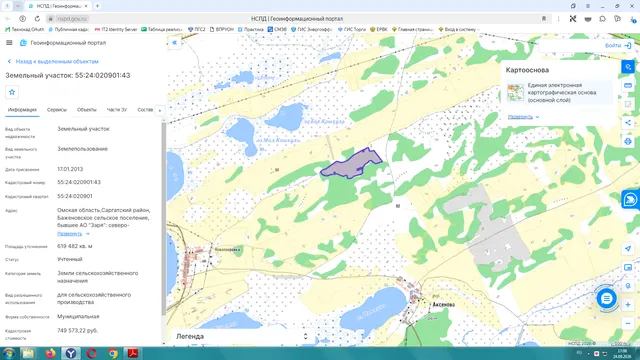Click cadastral quarter 55:24:020901 value
The image size is (640, 360).
click(x=75, y=196)
